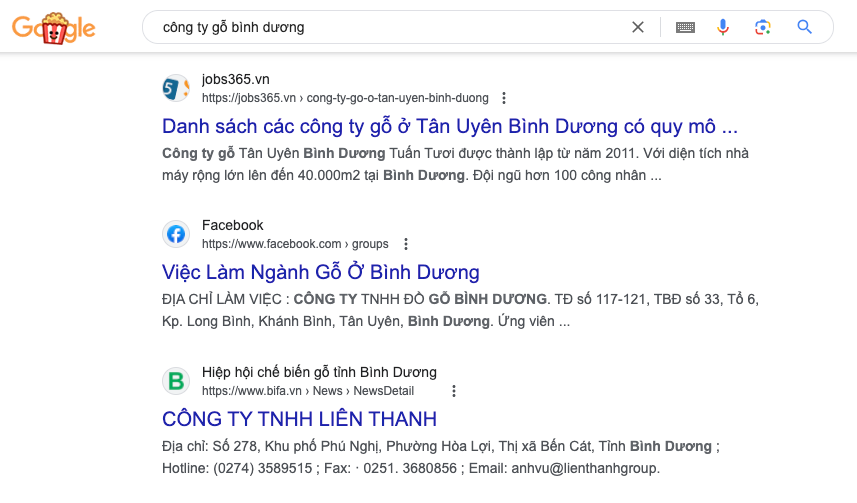857x503 pixels.
Task: Open Danh sách các công ty gỗ ở Tân Uyên result
Action: [450, 126]
